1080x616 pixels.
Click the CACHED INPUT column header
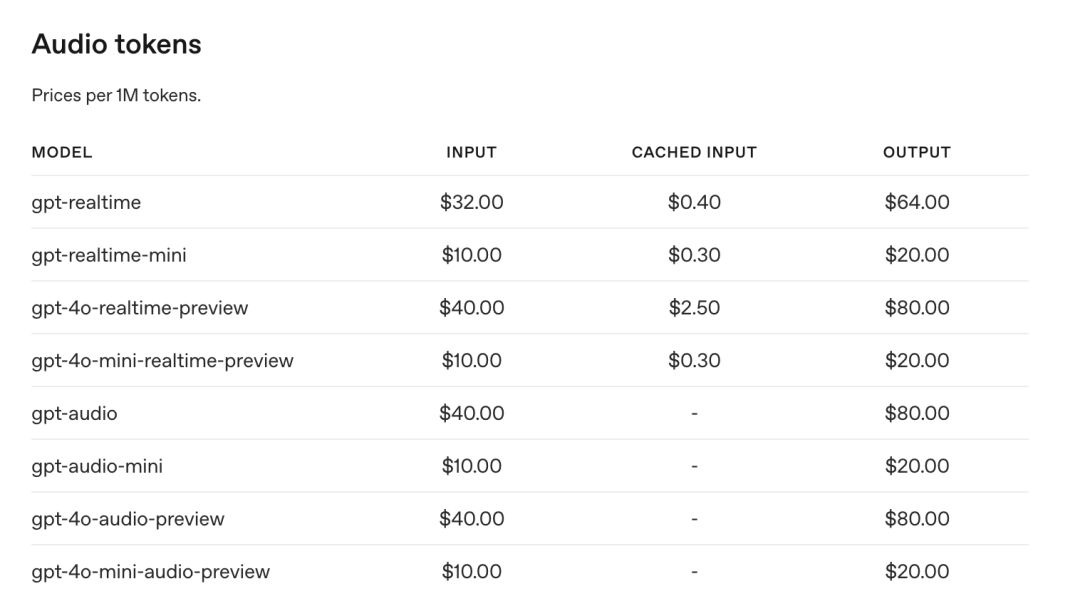coord(694,153)
